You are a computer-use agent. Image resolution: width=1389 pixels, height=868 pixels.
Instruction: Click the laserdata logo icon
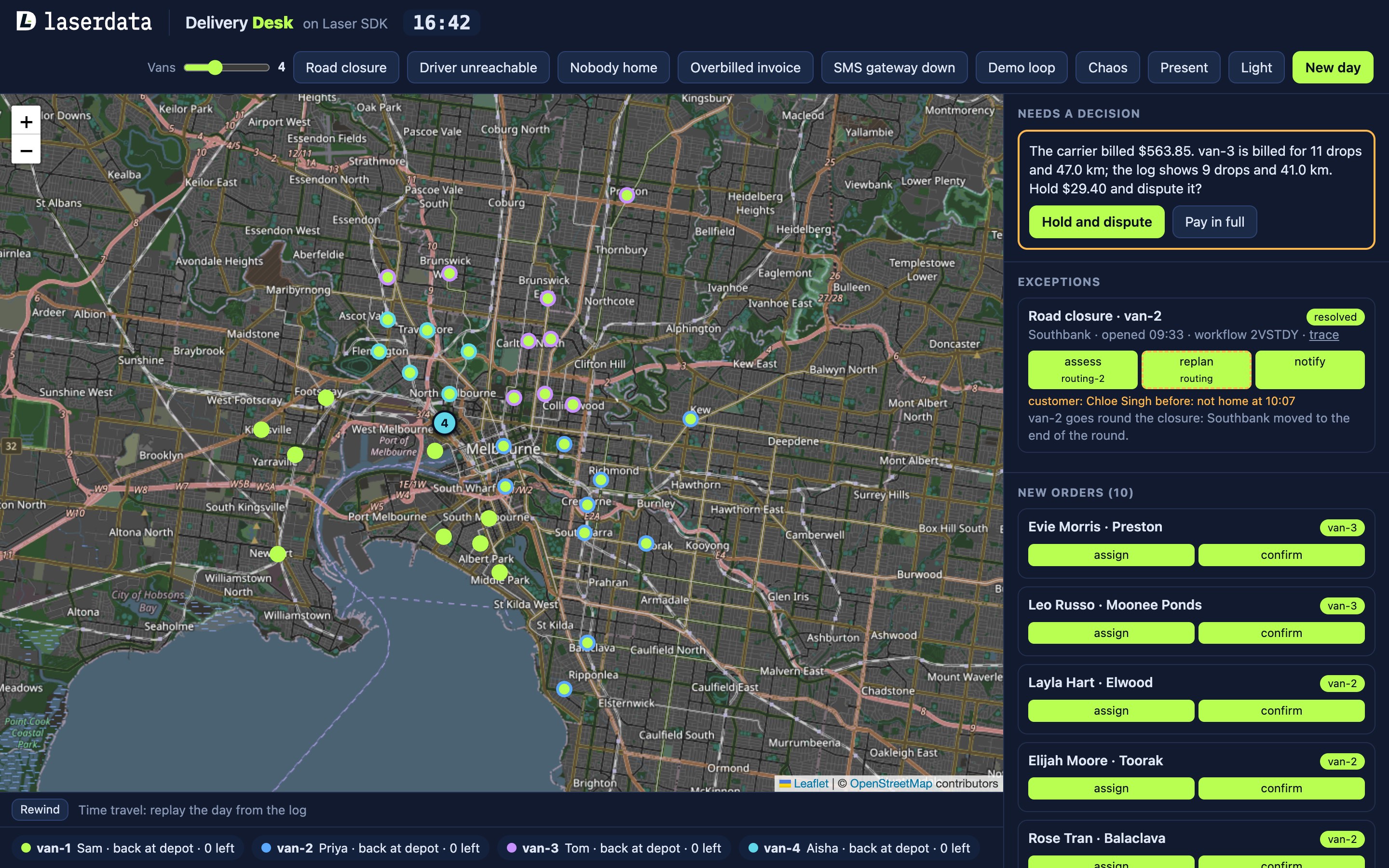tap(26, 21)
